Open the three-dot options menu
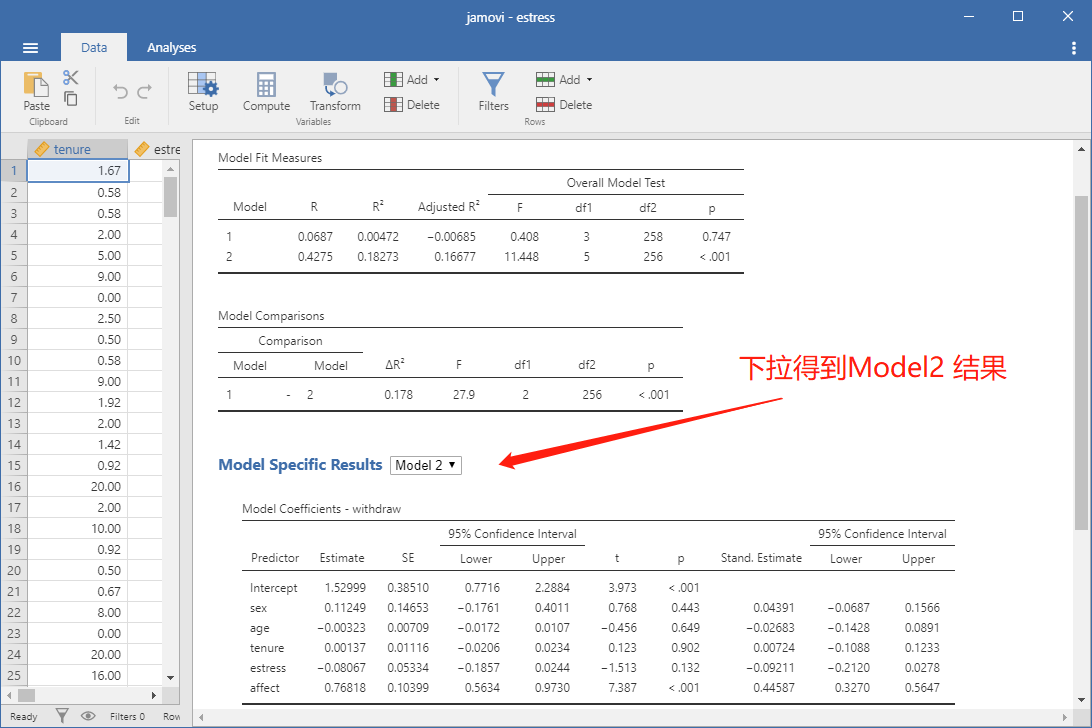Screen dimensions: 1092x728 (1073, 48)
